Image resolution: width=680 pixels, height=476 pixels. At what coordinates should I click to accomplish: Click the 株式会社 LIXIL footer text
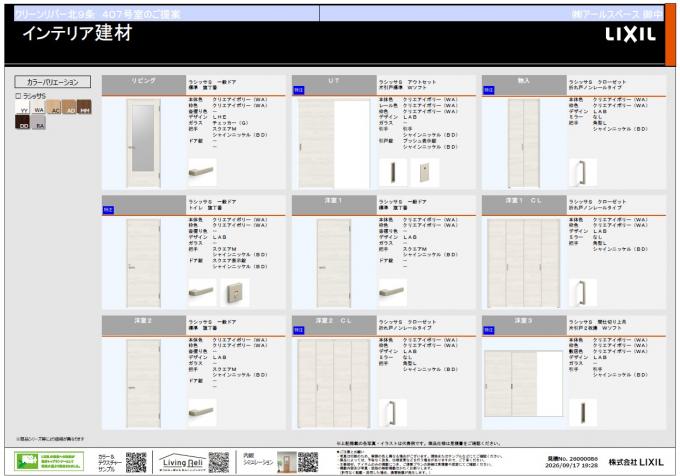(x=636, y=462)
